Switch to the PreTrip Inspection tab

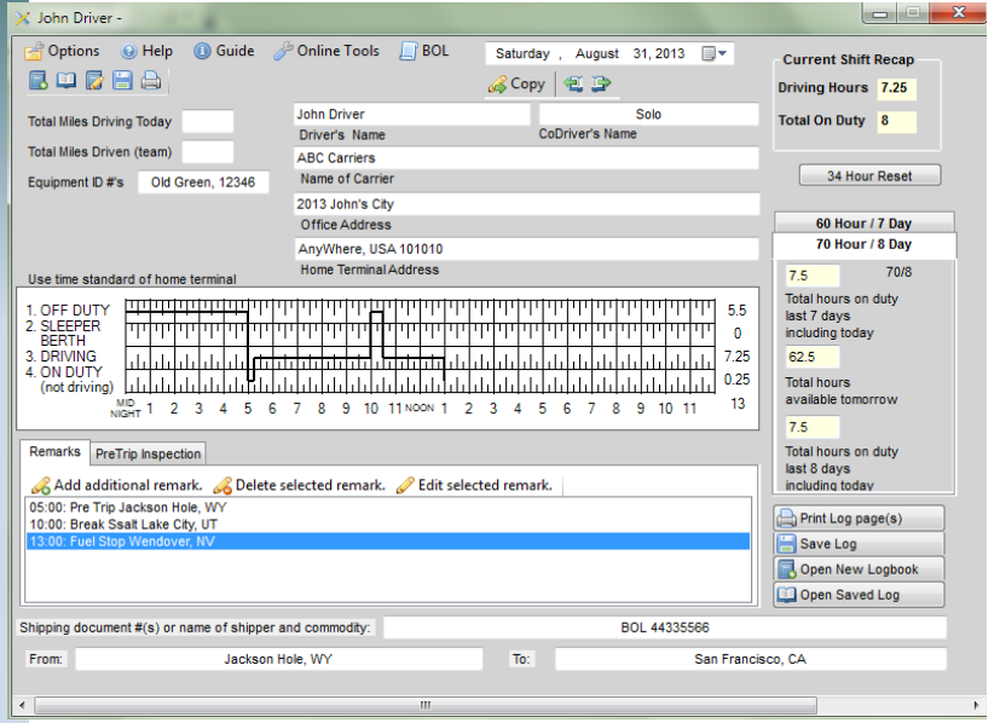point(148,454)
